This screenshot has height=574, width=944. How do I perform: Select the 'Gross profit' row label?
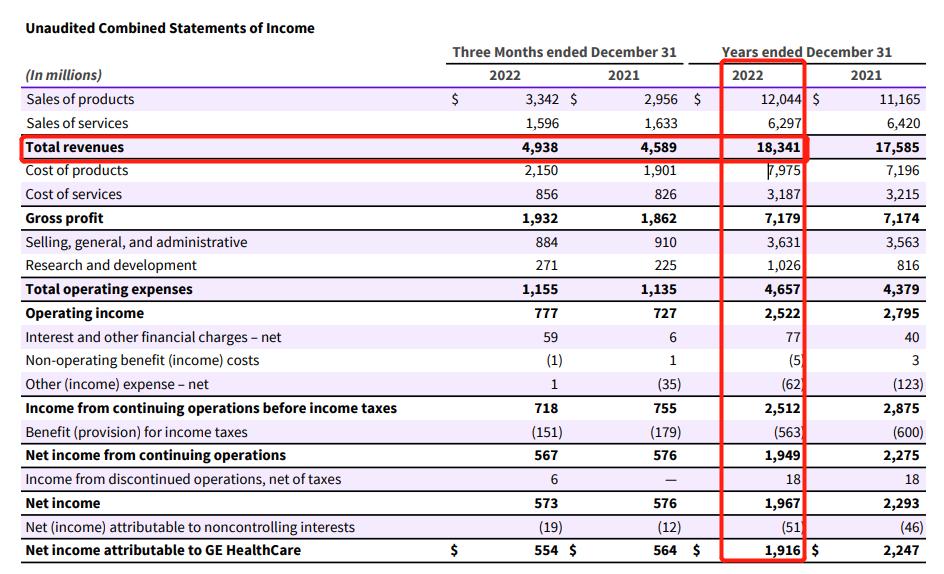(64, 218)
